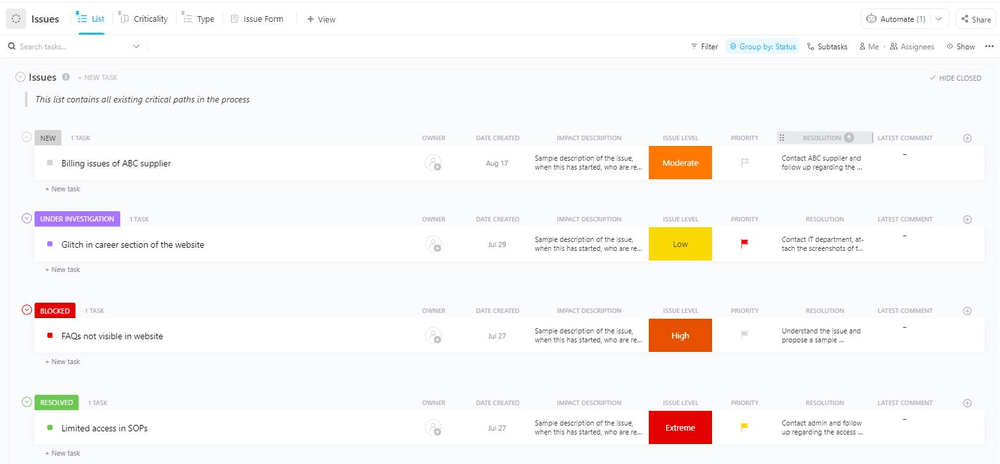Screen dimensions: 1000x464
Task: Assign owner for FAQs not visible task
Action: click(x=432, y=336)
